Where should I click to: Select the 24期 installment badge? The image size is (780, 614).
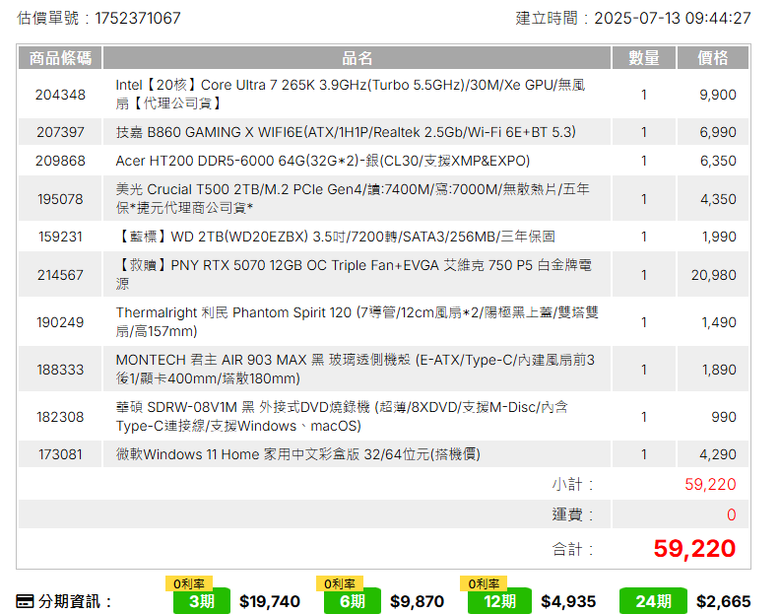click(x=653, y=601)
